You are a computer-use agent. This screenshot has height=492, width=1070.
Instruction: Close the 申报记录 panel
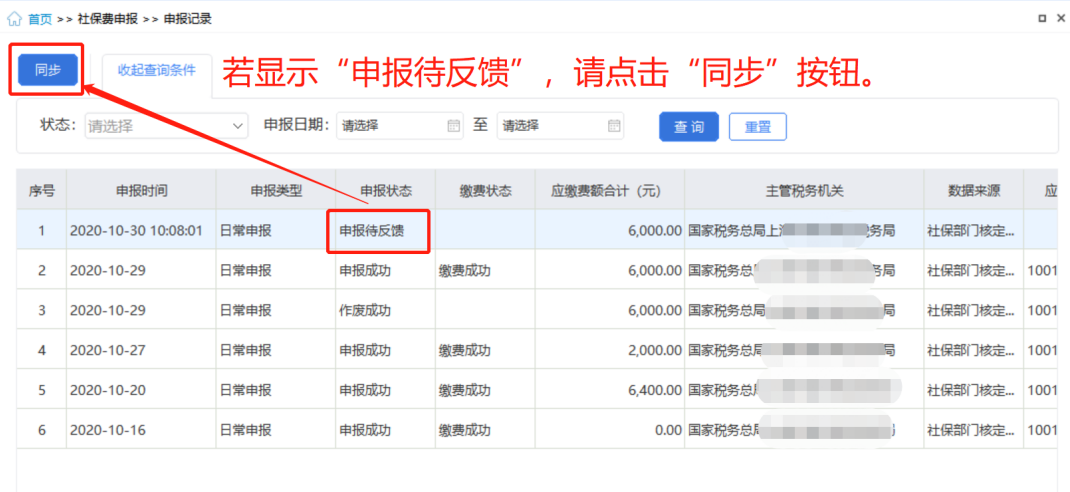(x=1060, y=18)
